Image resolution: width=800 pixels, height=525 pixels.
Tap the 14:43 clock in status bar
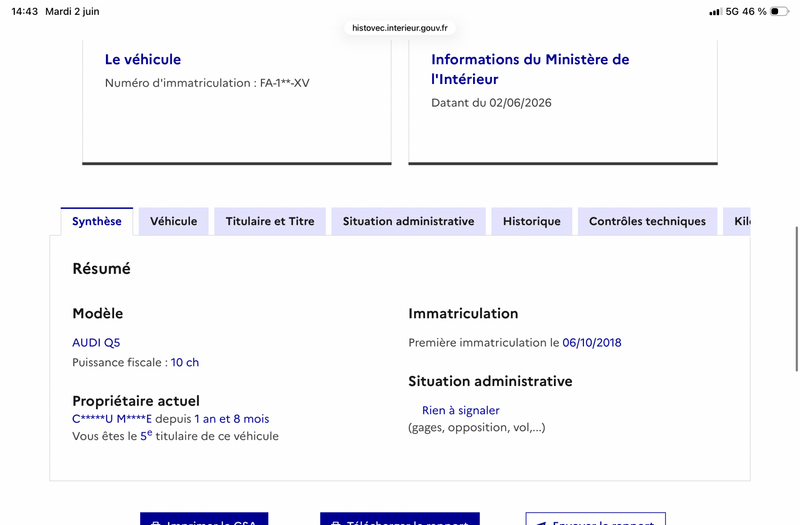[24, 11]
